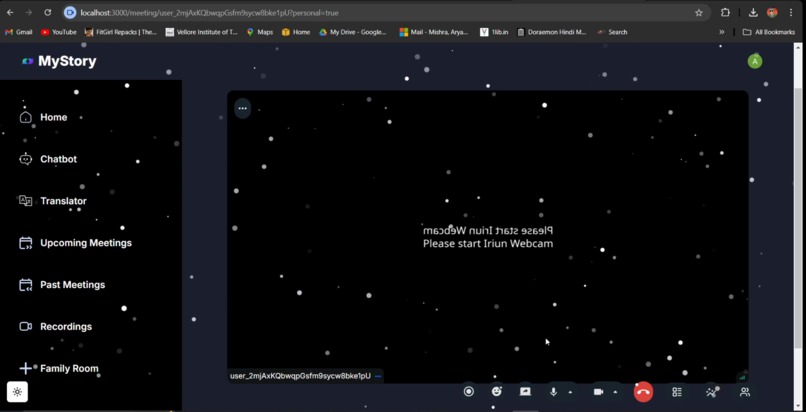Click the Past Meetings calendar icon

(25, 285)
